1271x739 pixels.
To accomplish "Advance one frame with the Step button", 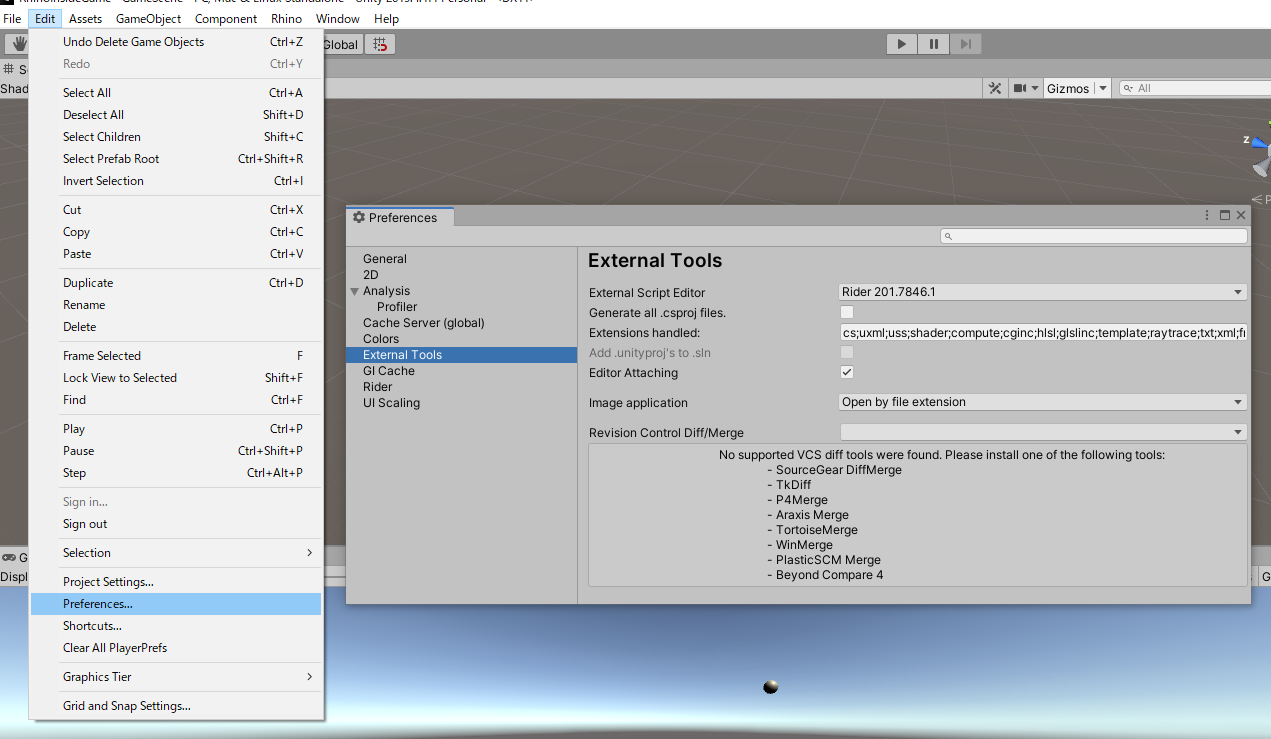I will 965,44.
